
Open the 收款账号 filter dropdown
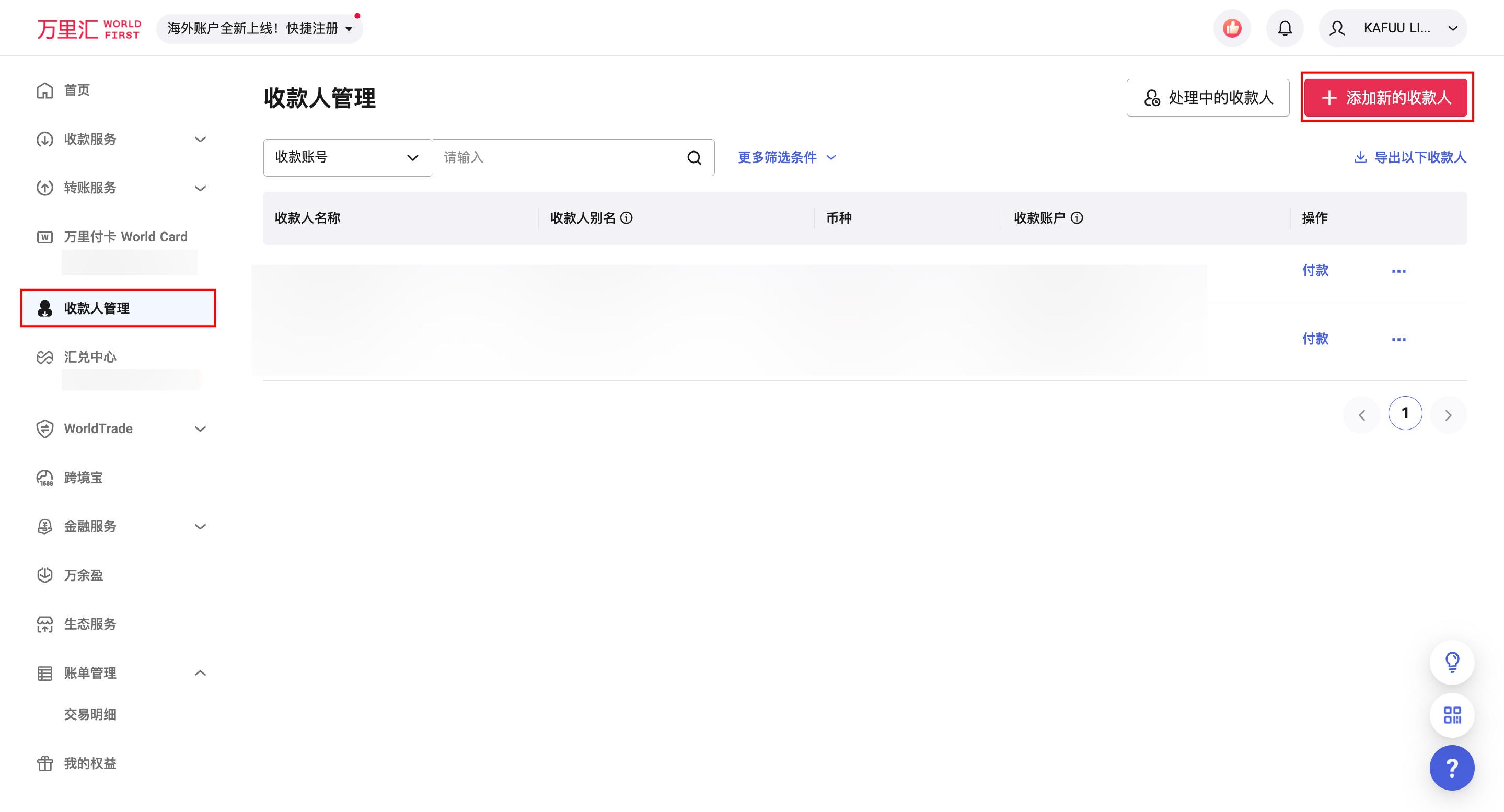[x=348, y=157]
